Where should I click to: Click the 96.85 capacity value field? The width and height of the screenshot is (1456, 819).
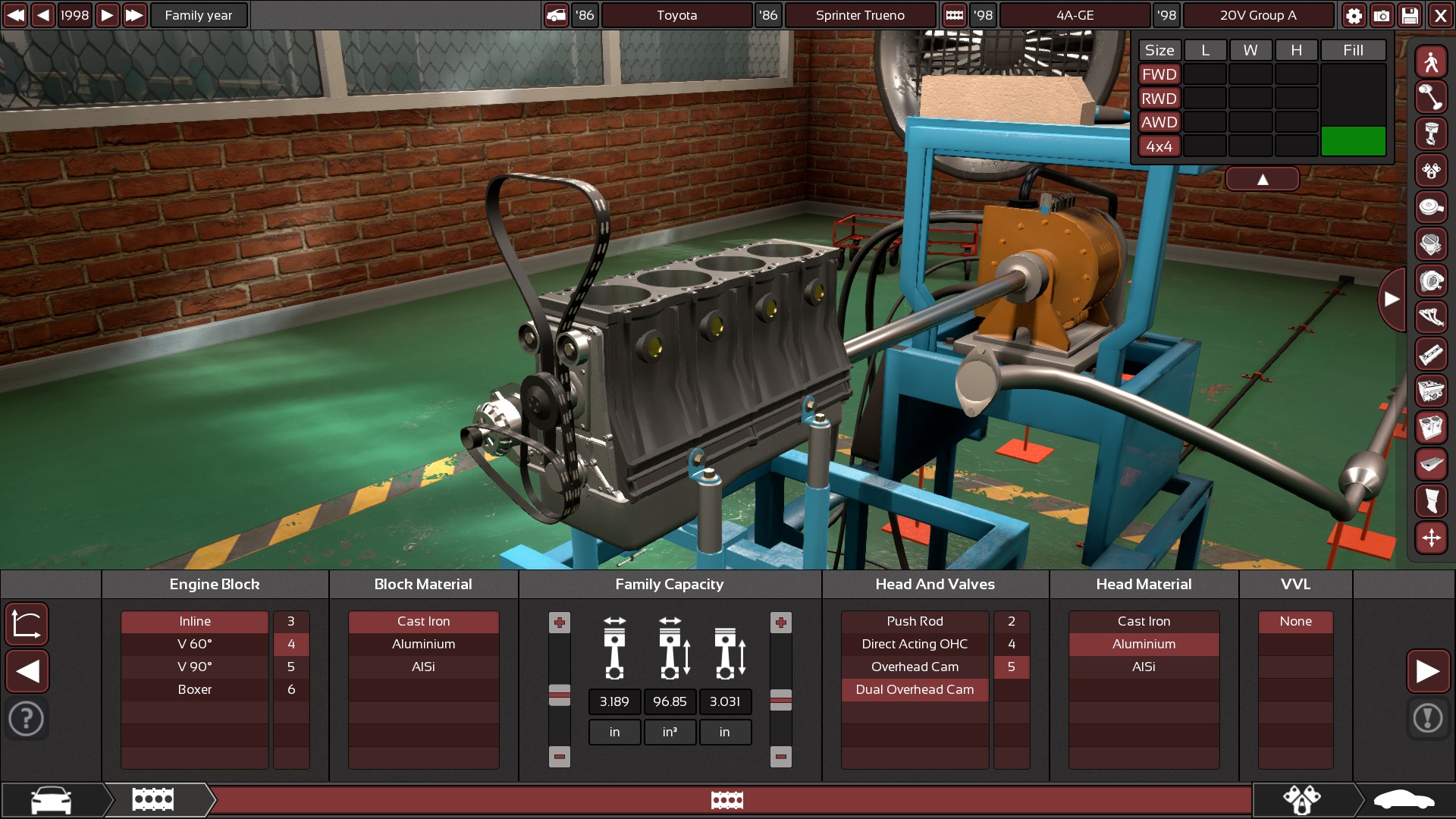click(670, 701)
